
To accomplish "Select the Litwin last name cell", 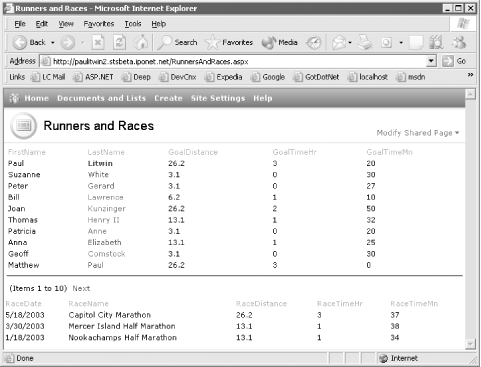I will [100, 163].
